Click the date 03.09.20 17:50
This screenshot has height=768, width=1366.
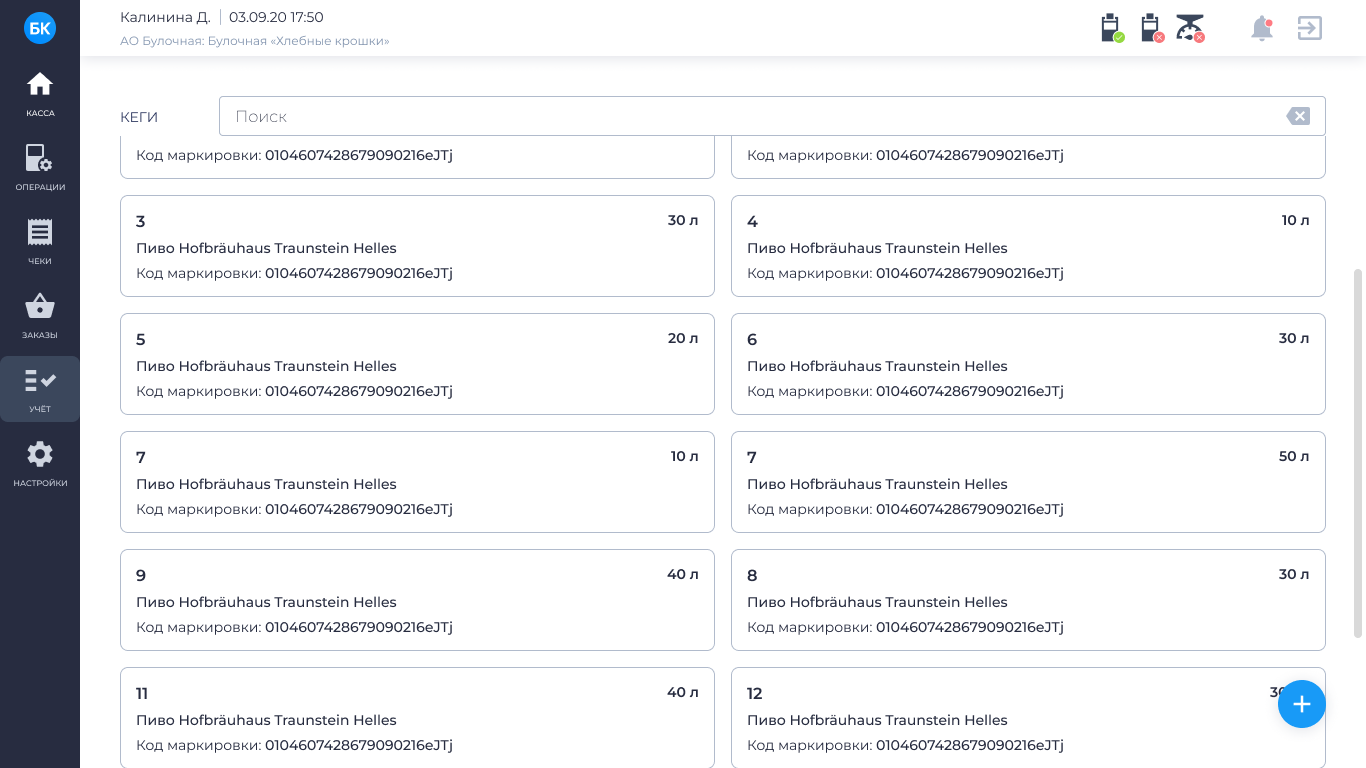click(x=276, y=17)
